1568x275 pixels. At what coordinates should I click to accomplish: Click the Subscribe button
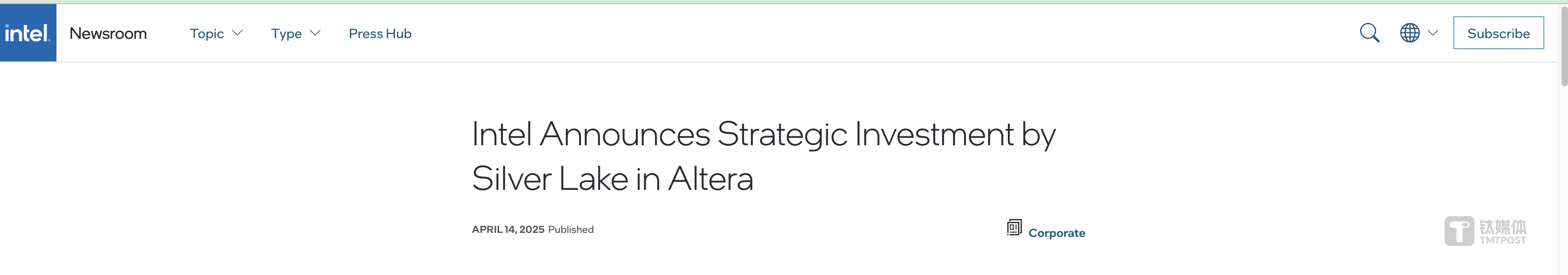tap(1498, 33)
